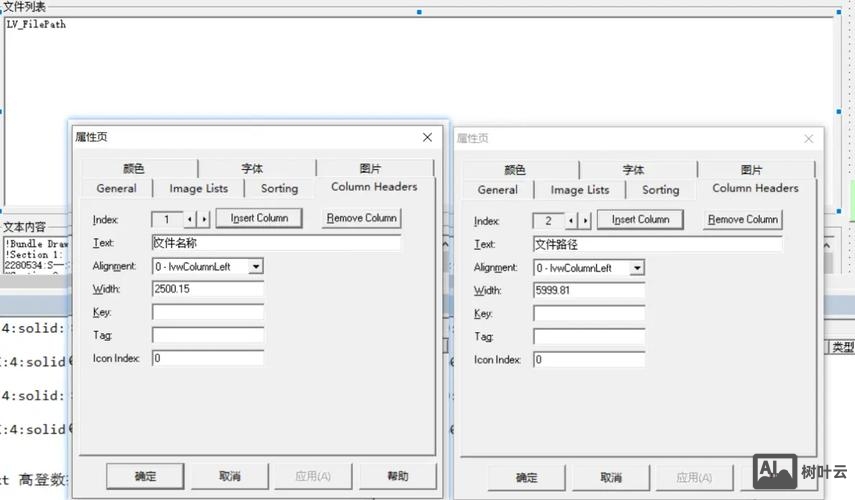
Task: Select Sorting tab in right dialog
Action: point(660,190)
